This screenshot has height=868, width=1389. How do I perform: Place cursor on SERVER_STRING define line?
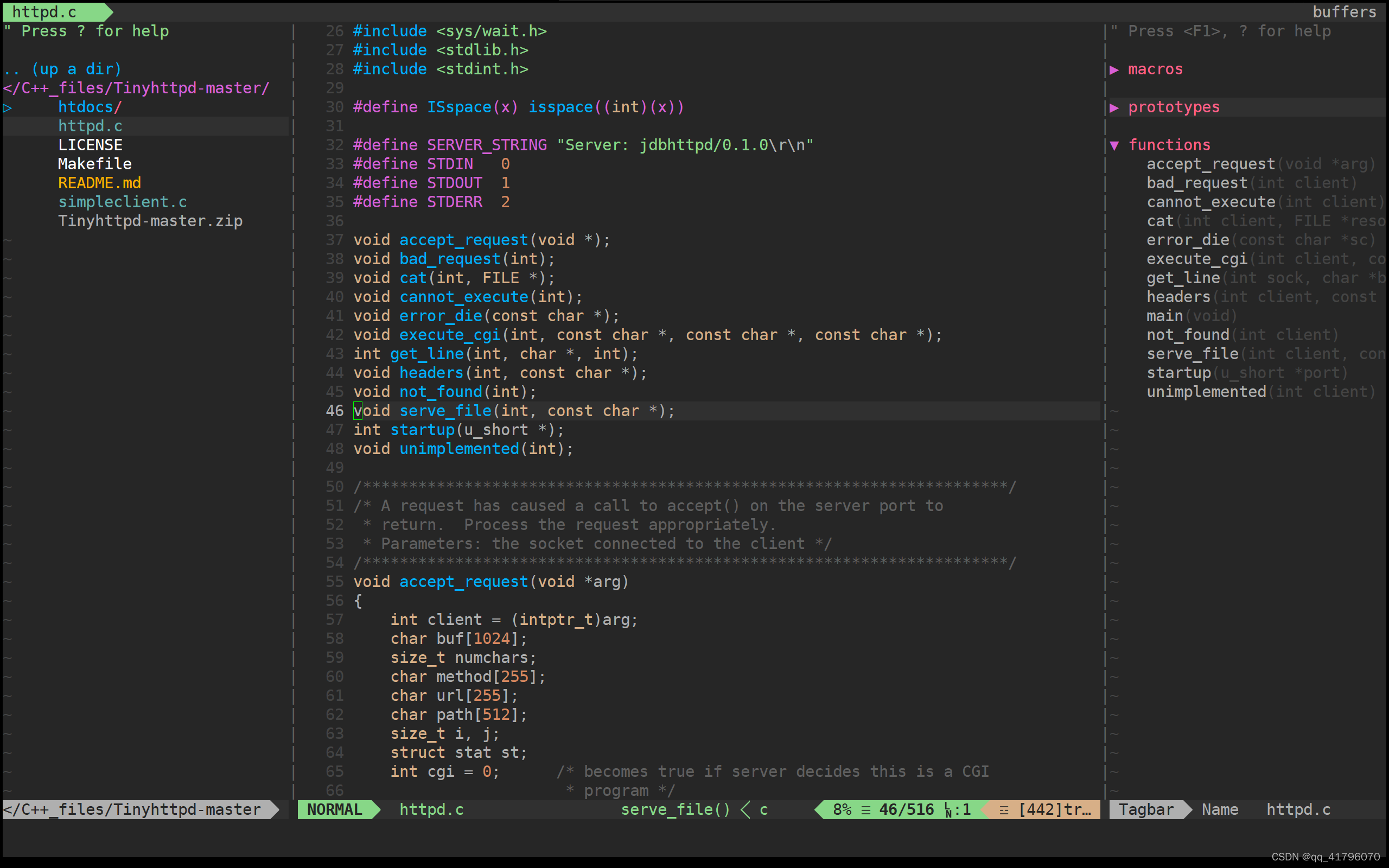[x=583, y=145]
